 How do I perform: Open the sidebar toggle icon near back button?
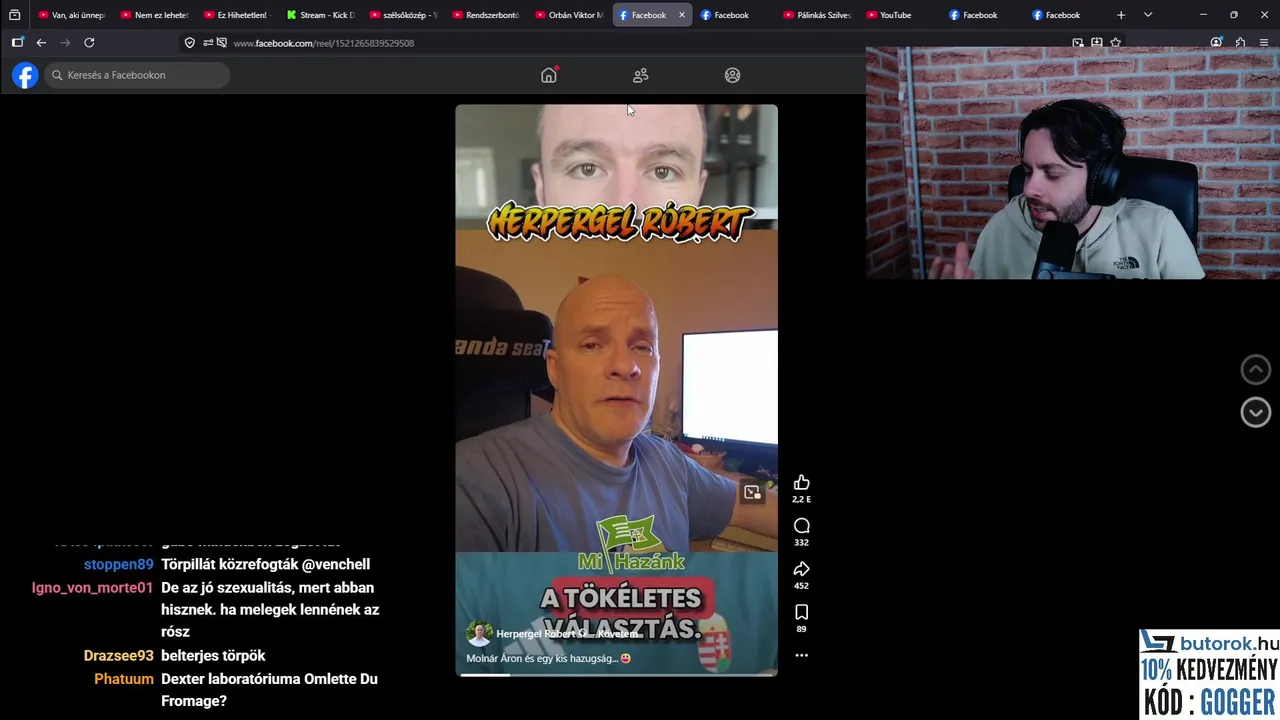pos(17,43)
